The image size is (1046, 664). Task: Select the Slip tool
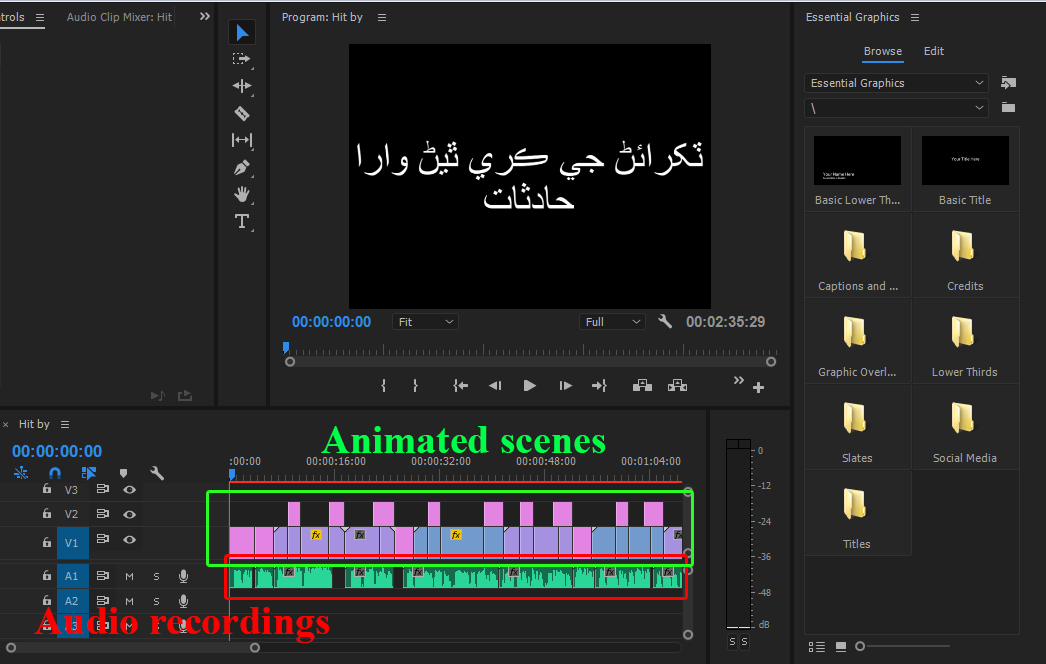(241, 140)
